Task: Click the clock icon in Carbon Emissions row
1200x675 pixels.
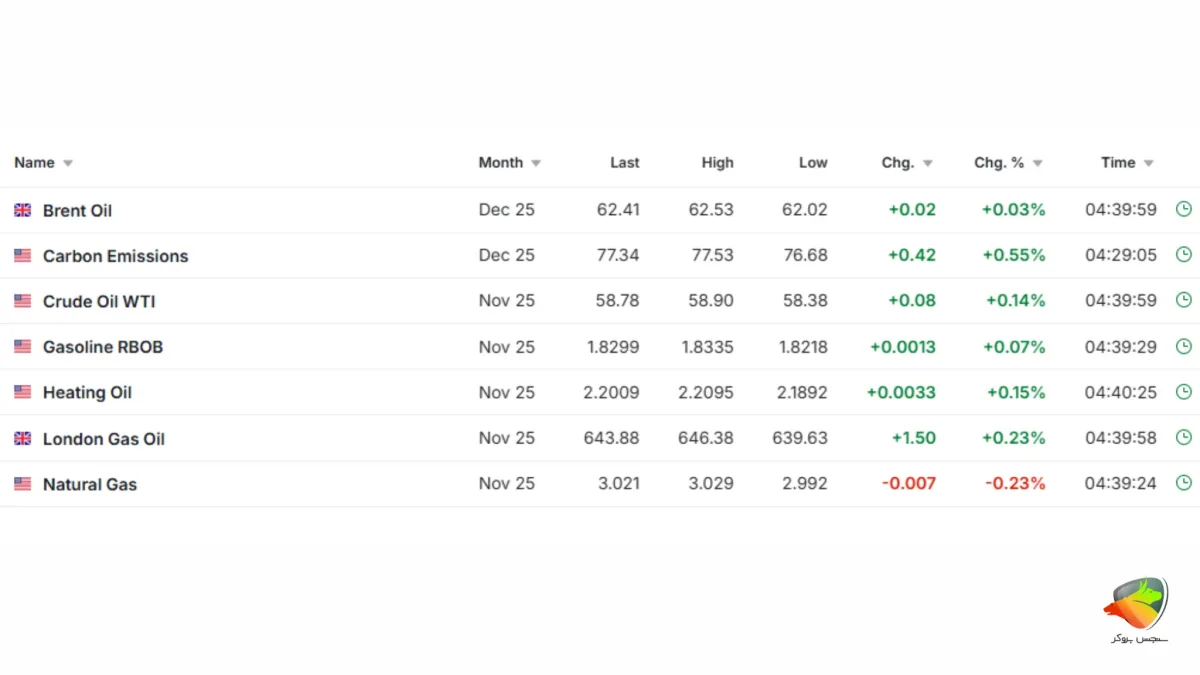Action: (1183, 255)
